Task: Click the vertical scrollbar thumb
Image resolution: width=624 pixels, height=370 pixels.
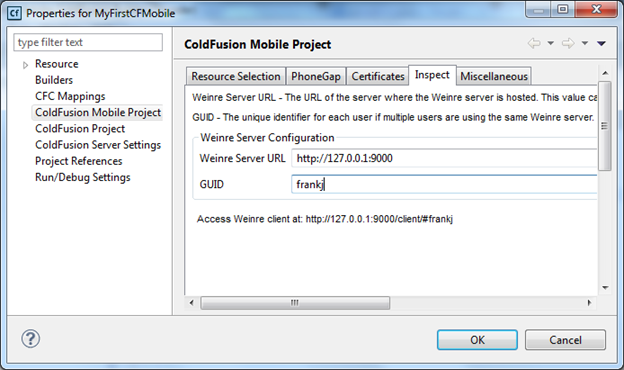Action: [604, 126]
